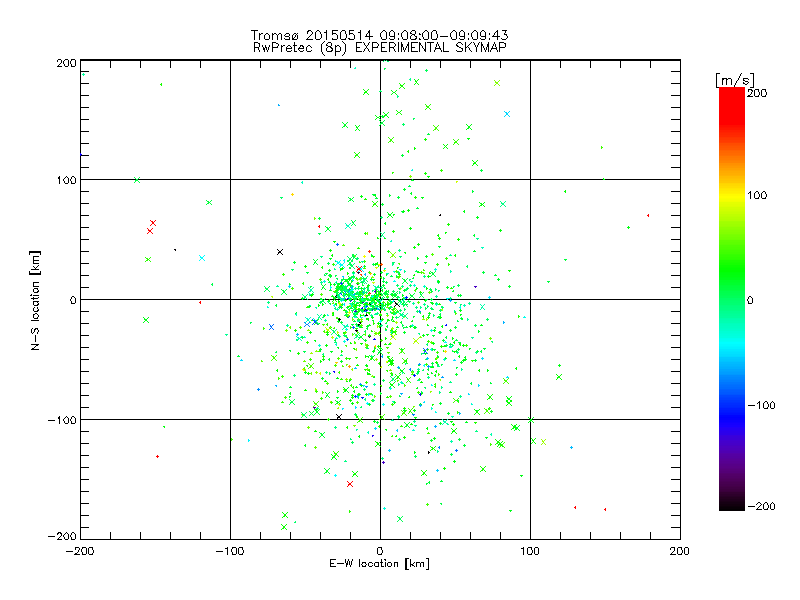The width and height of the screenshot is (800, 600).
Task: Click the red cross near the plot bottom
Action: (x=350, y=484)
